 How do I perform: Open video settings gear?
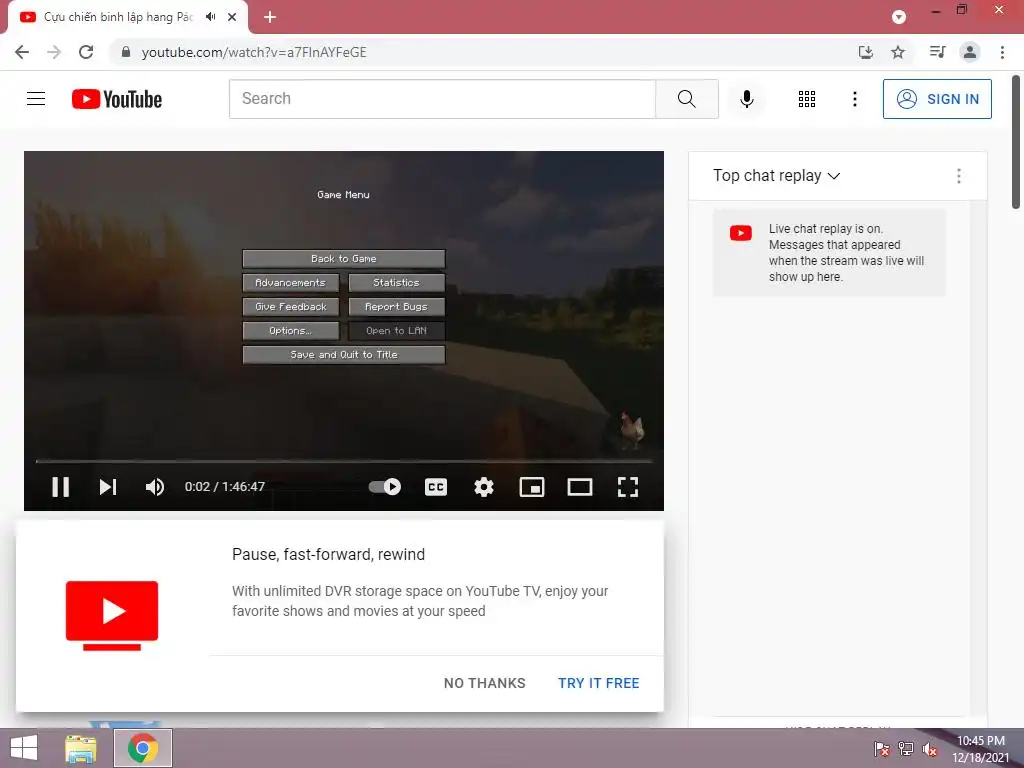click(484, 487)
